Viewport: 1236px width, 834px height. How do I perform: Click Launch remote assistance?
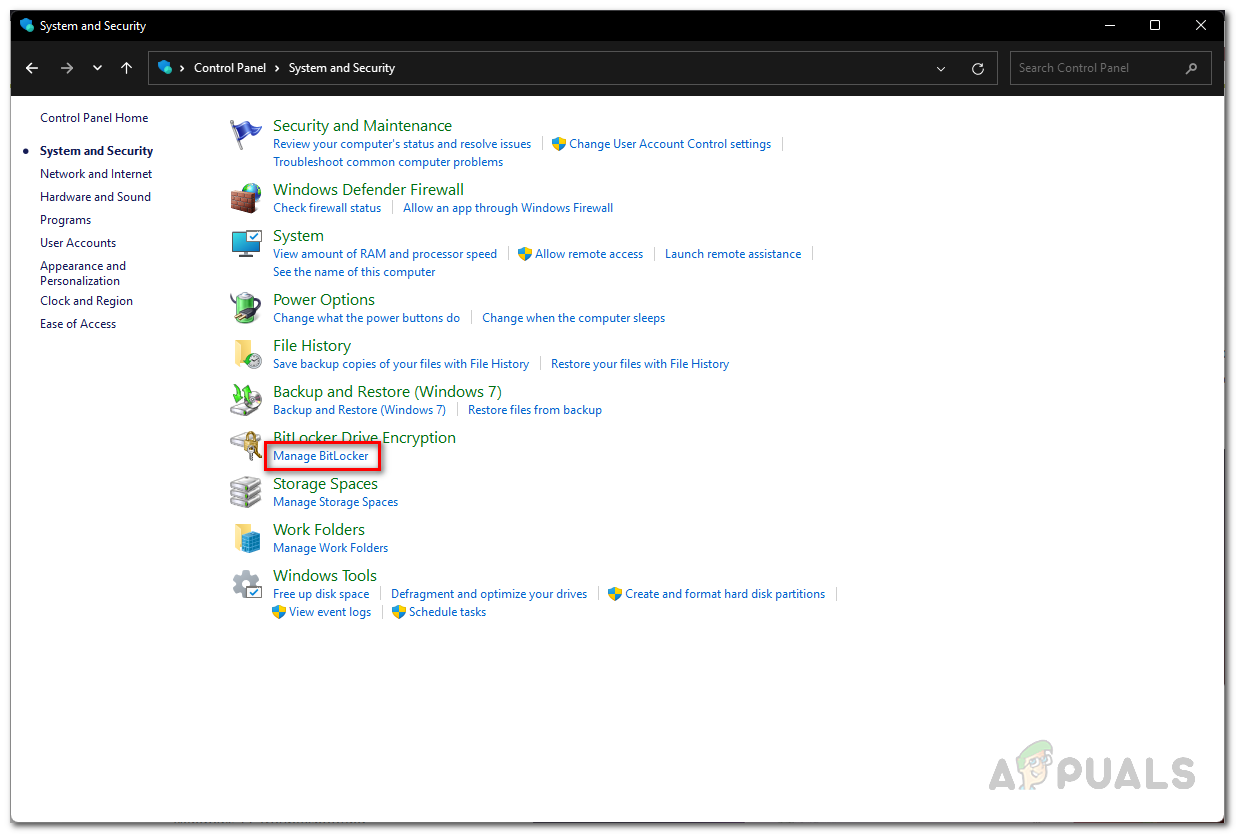[733, 254]
